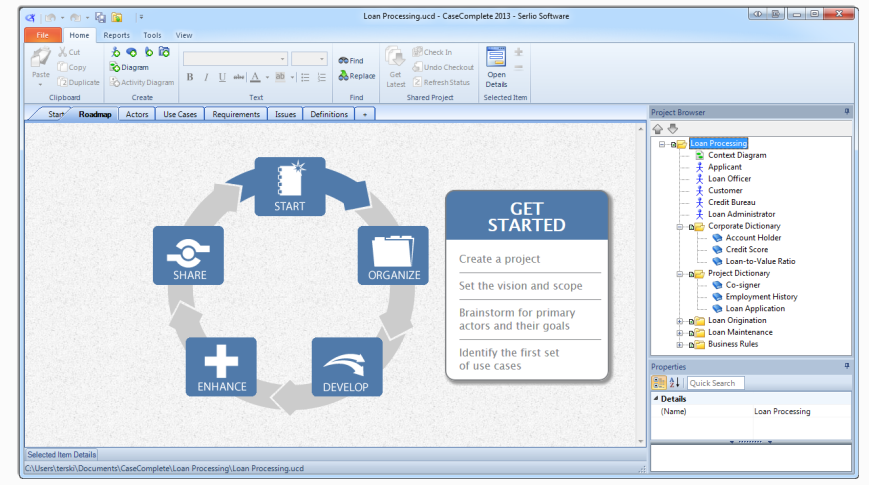Open the font name dropdown

(282, 60)
